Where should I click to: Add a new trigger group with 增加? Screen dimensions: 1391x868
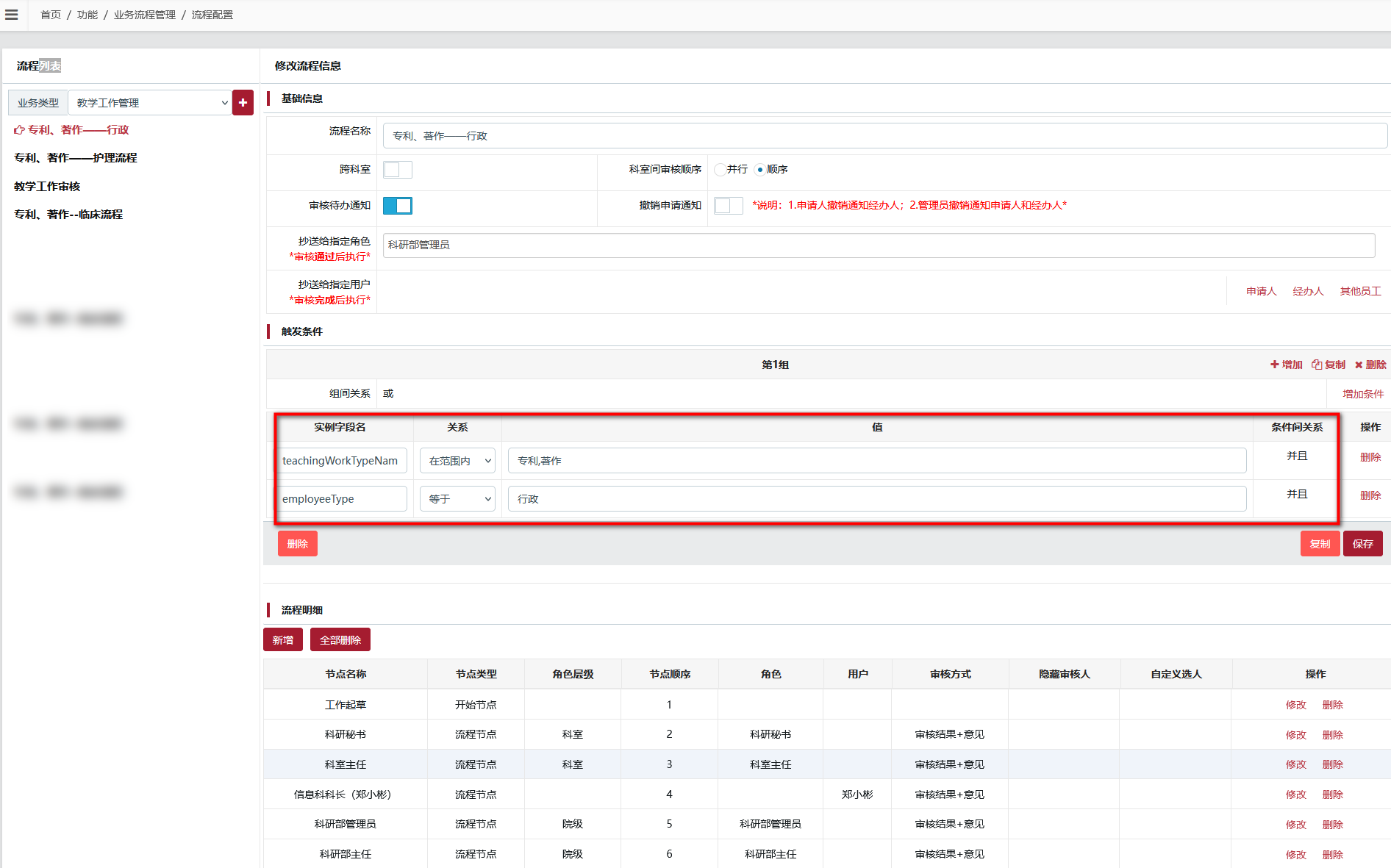[1287, 365]
